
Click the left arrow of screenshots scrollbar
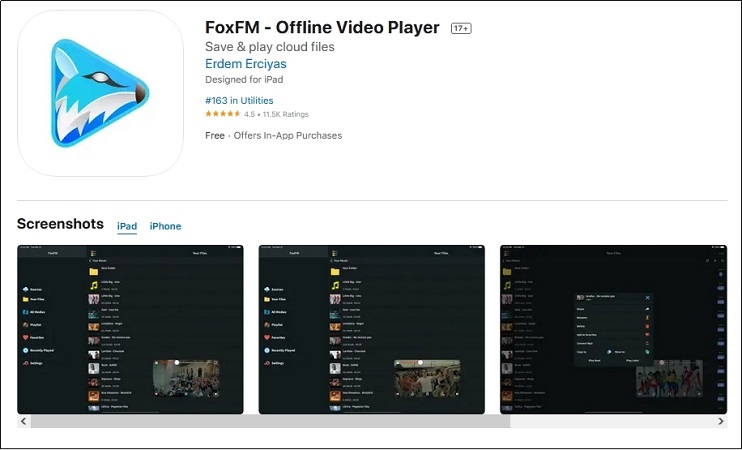tap(24, 421)
